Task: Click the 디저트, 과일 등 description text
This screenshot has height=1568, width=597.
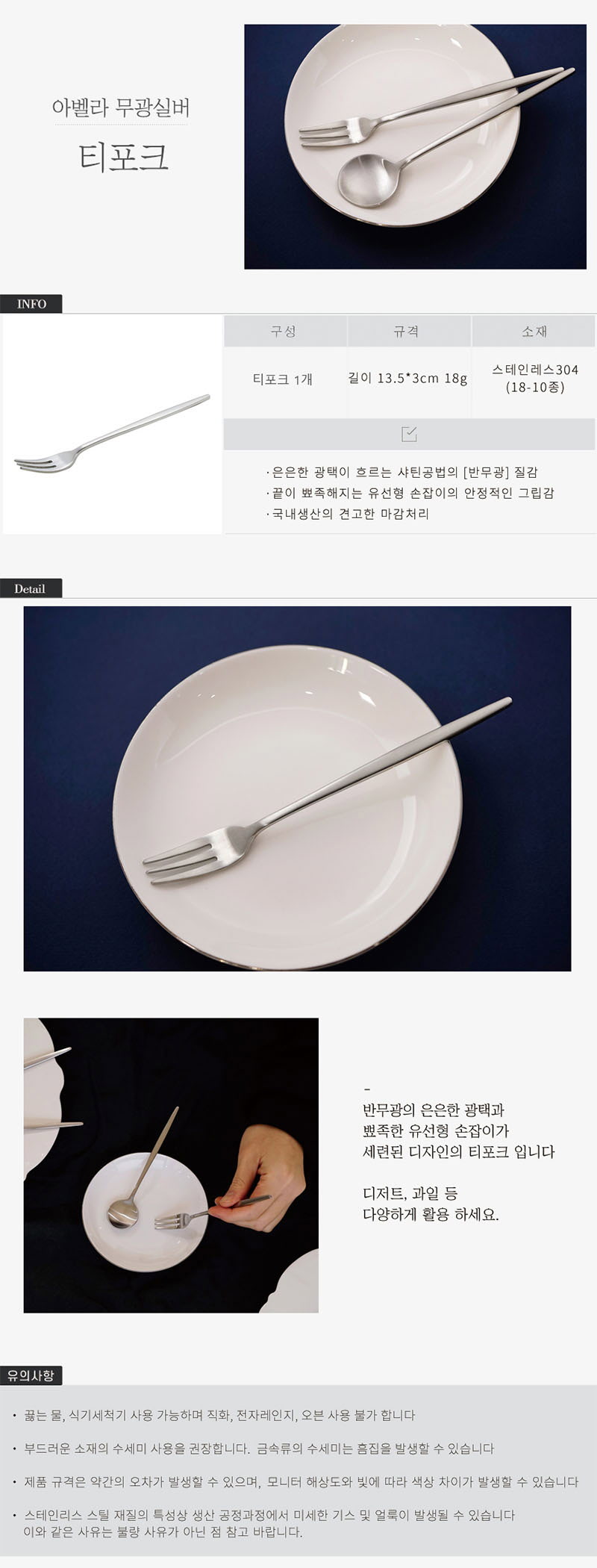Action: tap(410, 1193)
